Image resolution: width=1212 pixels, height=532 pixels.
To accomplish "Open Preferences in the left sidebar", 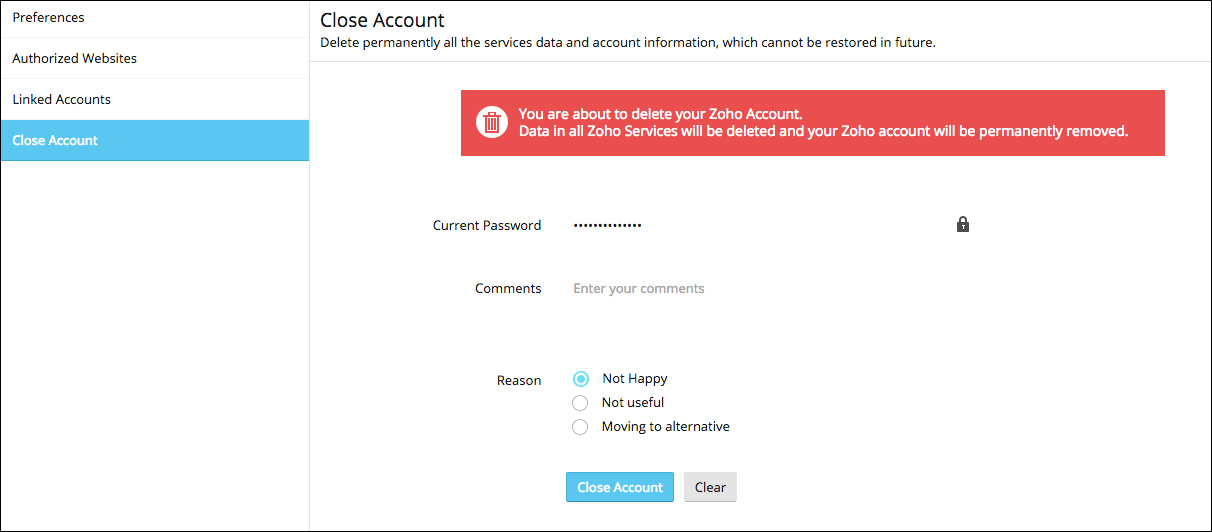I will pos(49,18).
